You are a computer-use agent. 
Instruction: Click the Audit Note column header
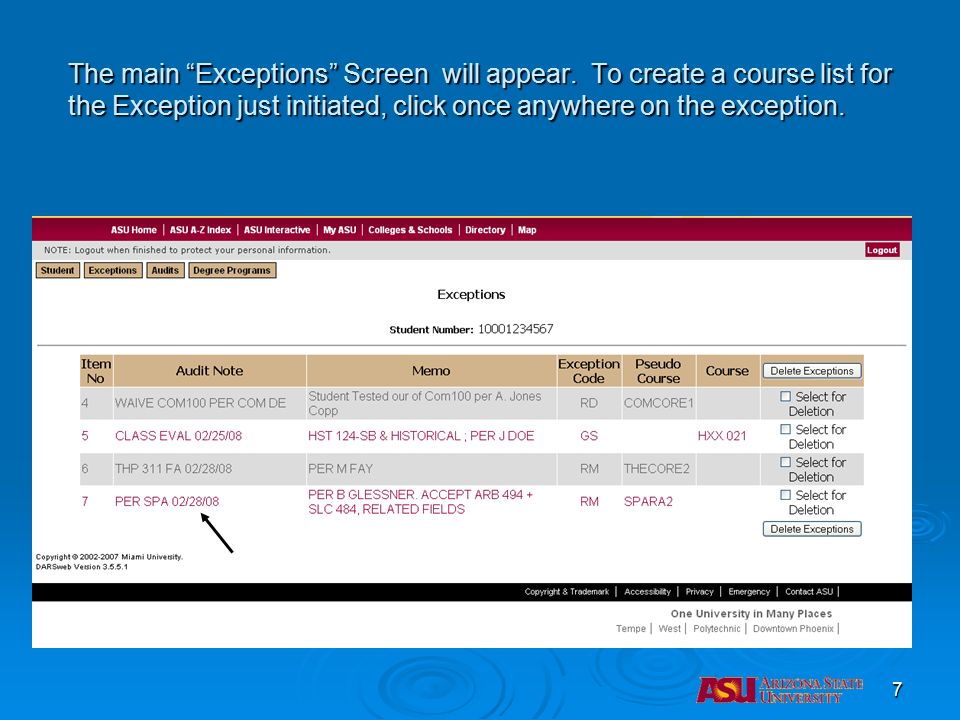[x=209, y=370]
